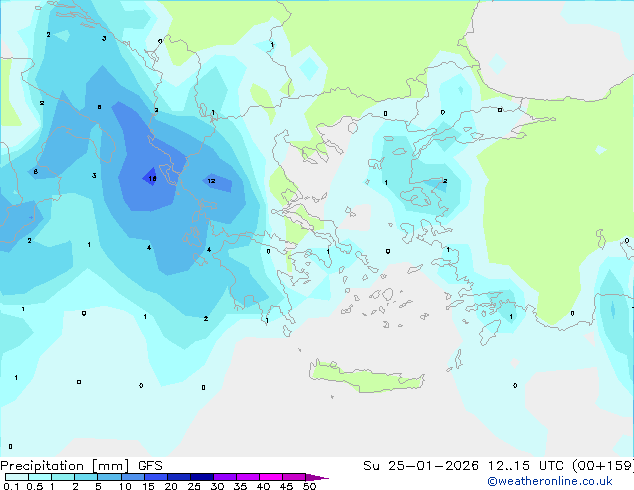This screenshot has width=634, height=490.
Task: Select the 2–5 mm legend color box
Action: (86, 477)
